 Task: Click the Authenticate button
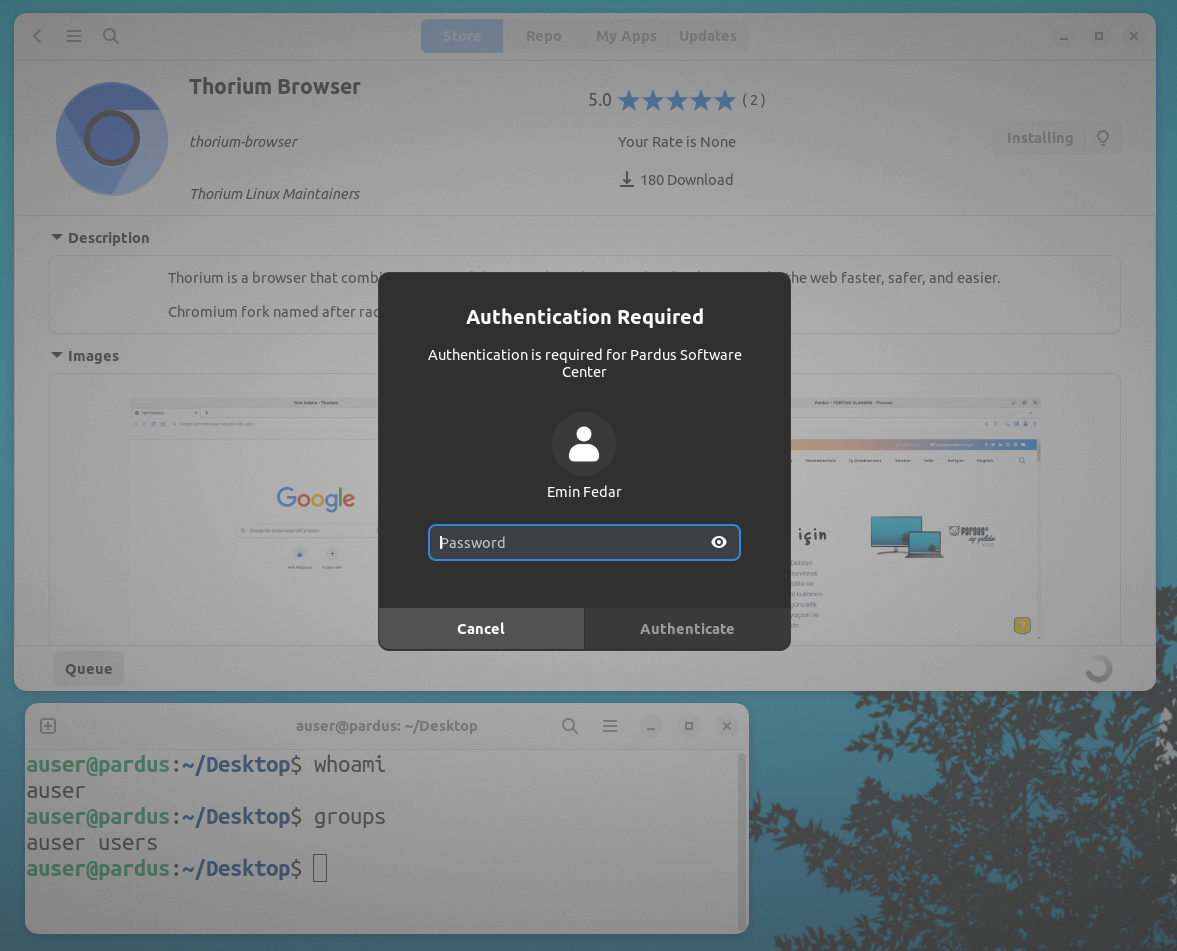point(687,628)
